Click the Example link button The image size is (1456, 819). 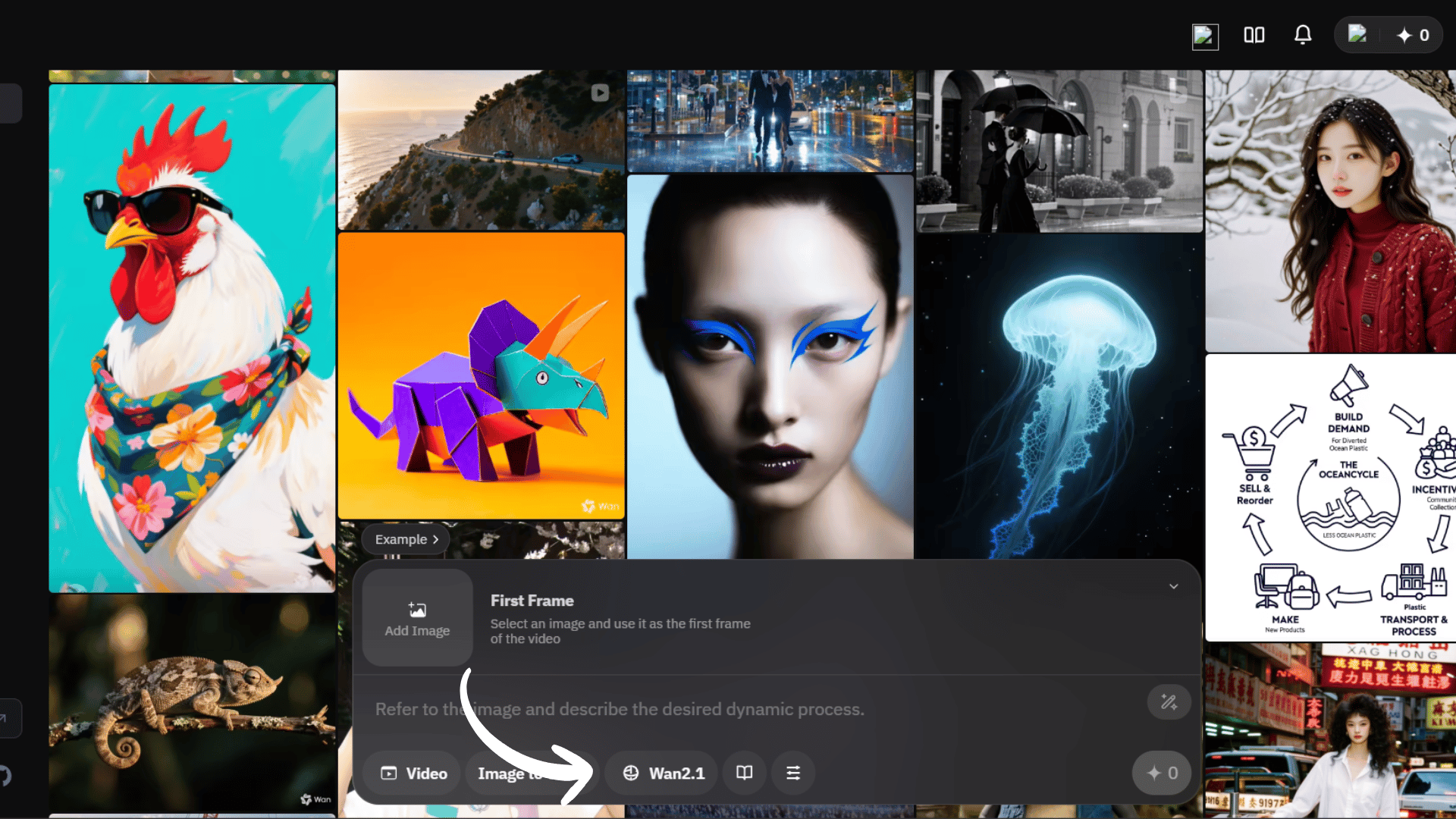[406, 539]
